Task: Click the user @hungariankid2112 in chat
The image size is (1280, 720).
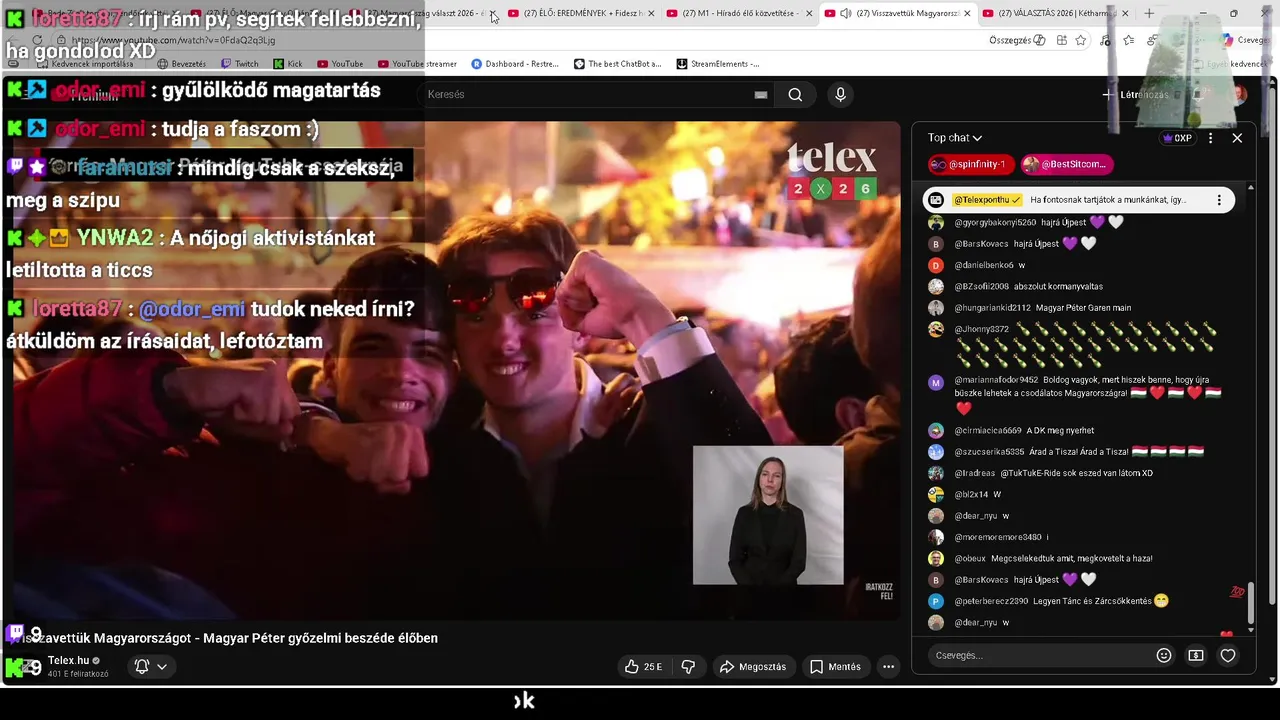Action: tap(992, 308)
